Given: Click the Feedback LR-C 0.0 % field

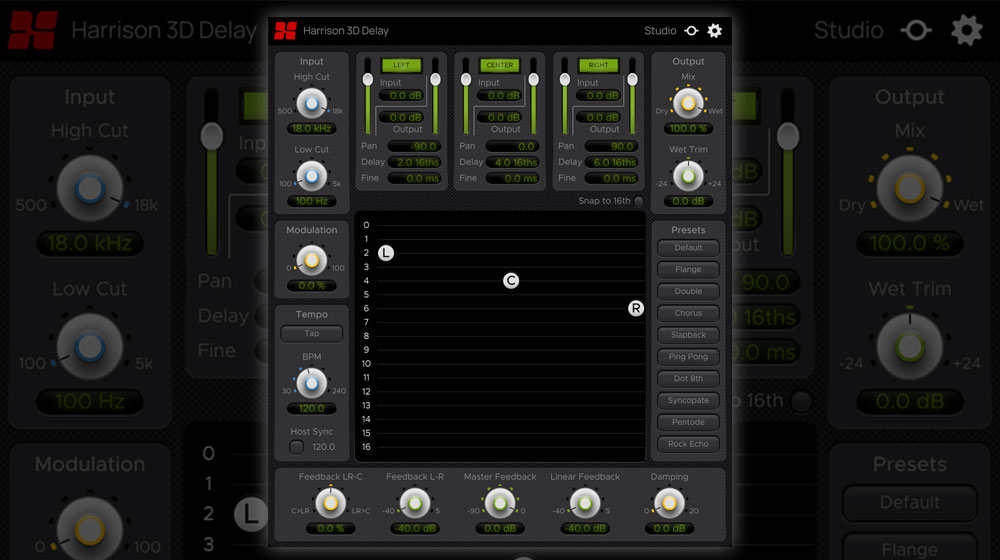Looking at the screenshot, I should click(330, 528).
